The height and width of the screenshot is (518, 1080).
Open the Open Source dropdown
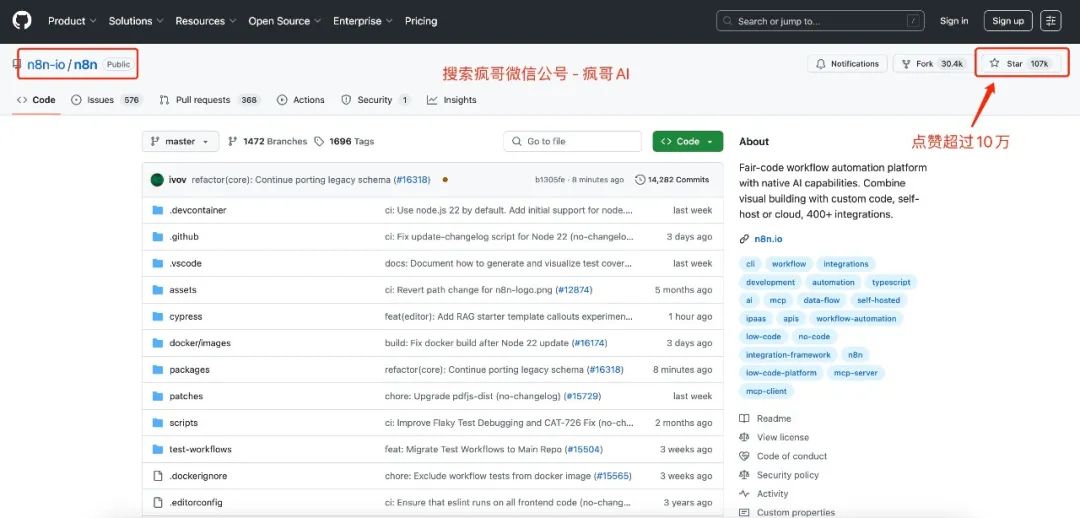(x=284, y=21)
